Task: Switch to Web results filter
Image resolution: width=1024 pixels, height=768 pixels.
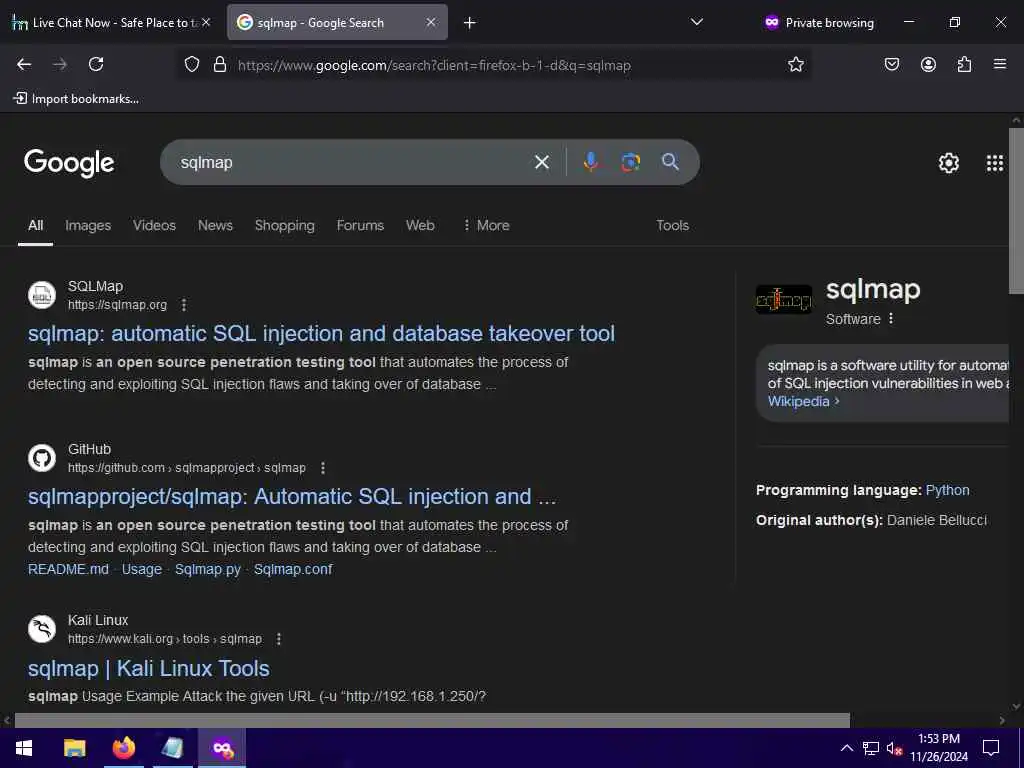Action: 420,225
